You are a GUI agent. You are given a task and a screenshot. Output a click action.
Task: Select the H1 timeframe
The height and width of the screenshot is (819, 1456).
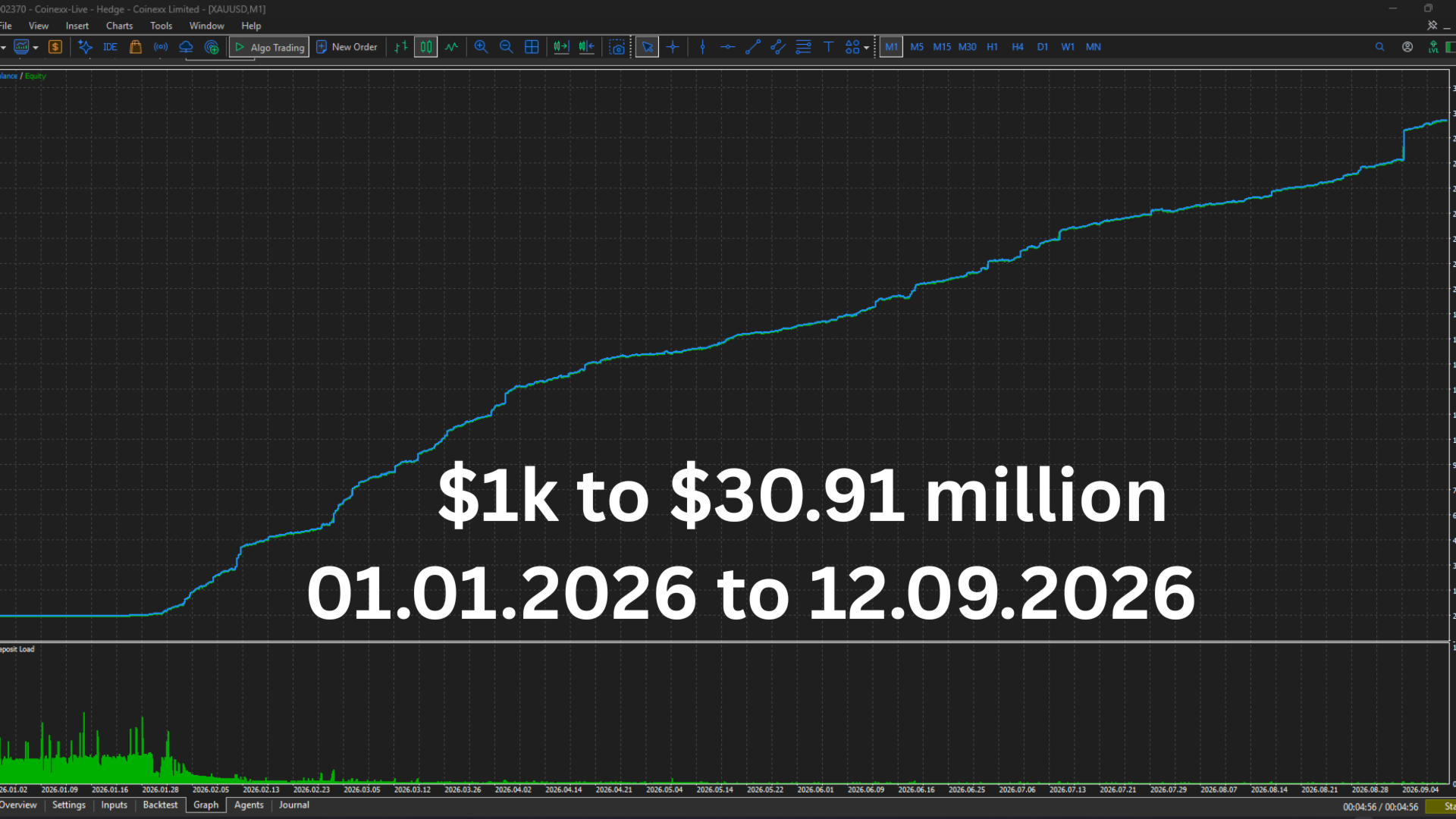click(992, 47)
